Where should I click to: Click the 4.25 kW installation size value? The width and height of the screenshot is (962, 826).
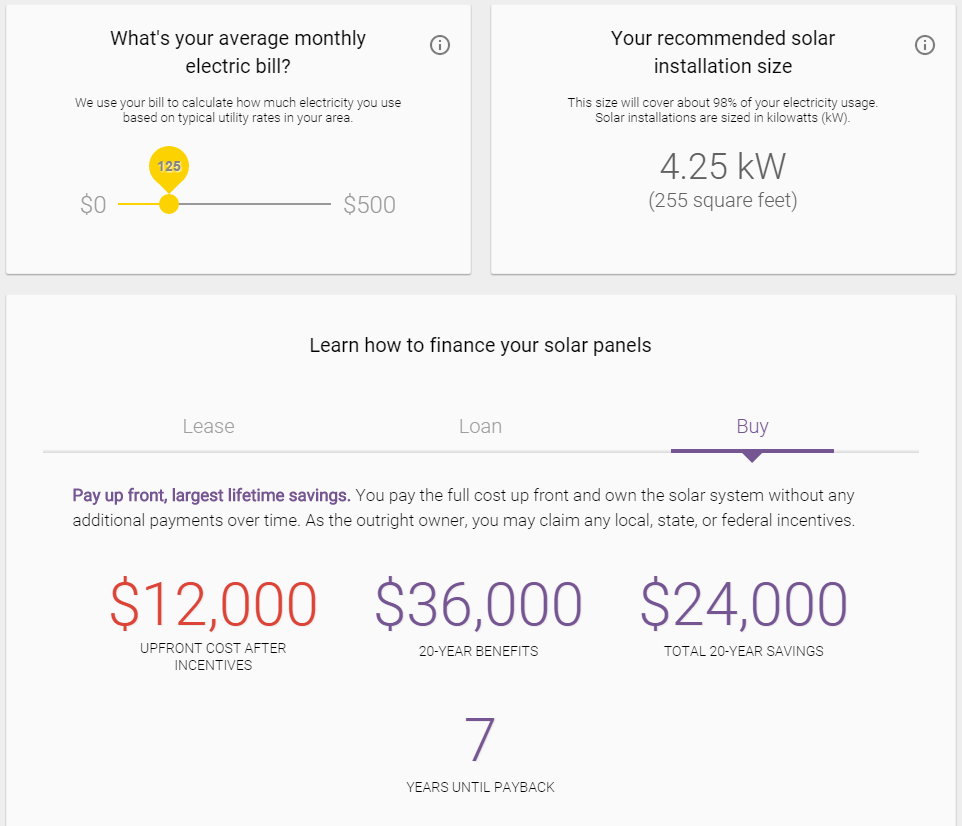(x=723, y=165)
